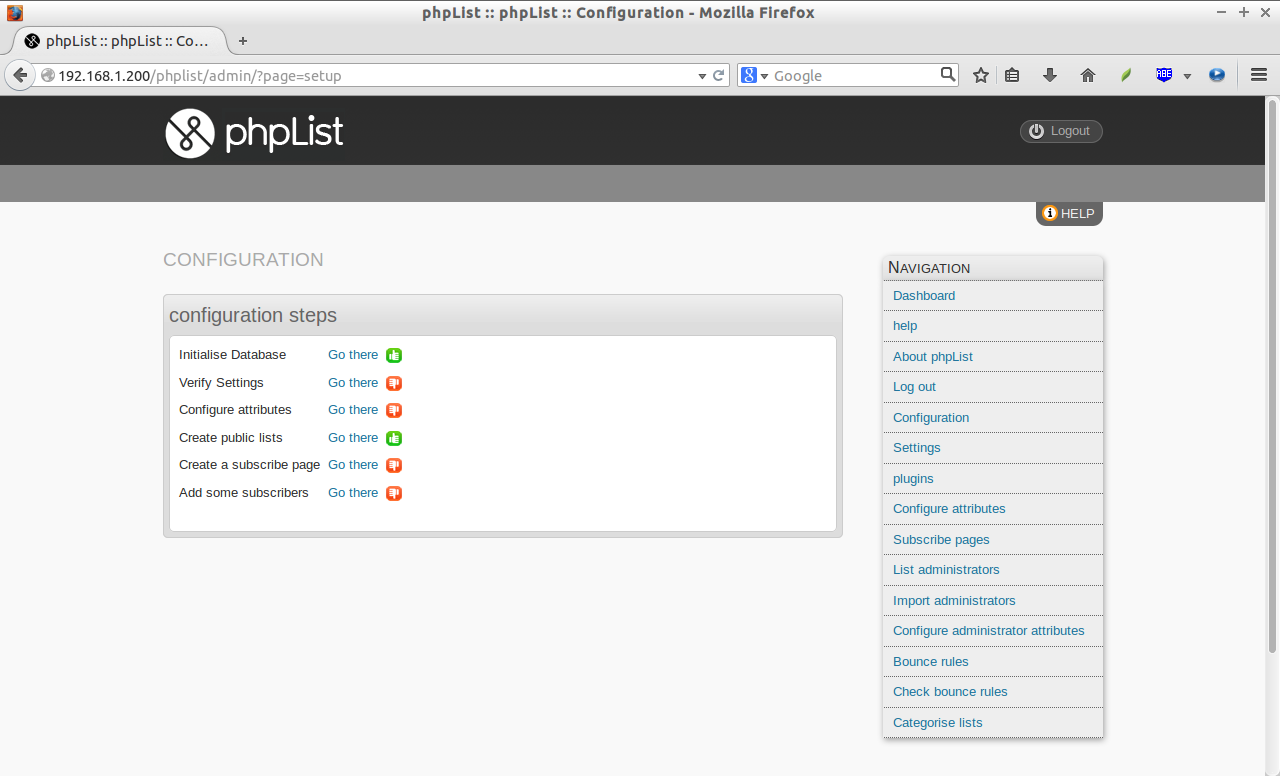
Task: Open Bounce rules navigation item
Action: (x=931, y=662)
